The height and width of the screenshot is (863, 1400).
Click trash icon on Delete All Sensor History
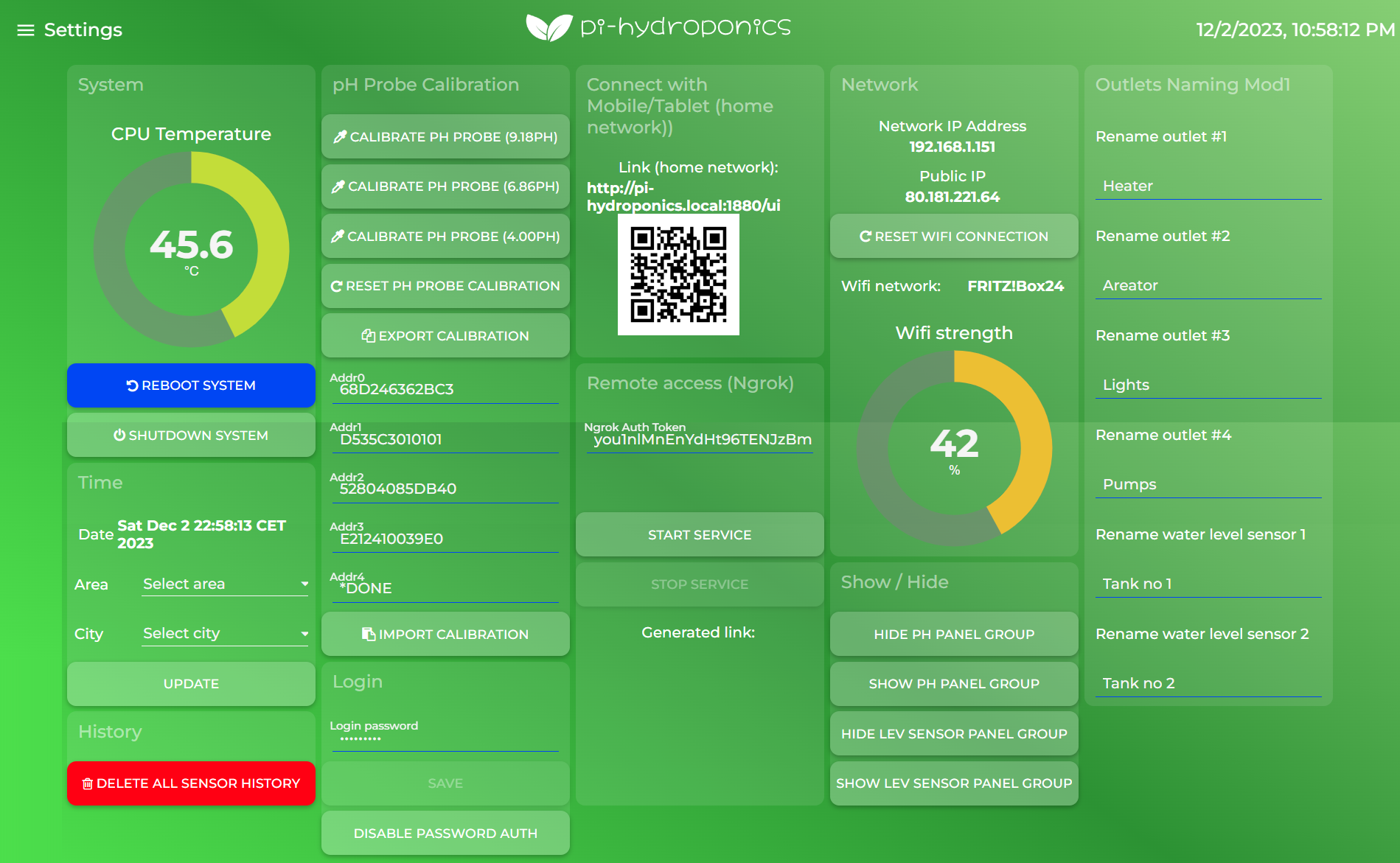88,783
